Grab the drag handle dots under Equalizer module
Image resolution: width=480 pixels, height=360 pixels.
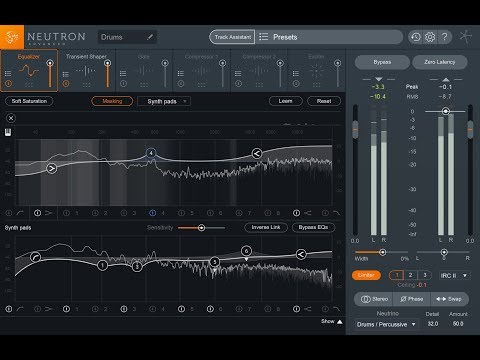29,85
